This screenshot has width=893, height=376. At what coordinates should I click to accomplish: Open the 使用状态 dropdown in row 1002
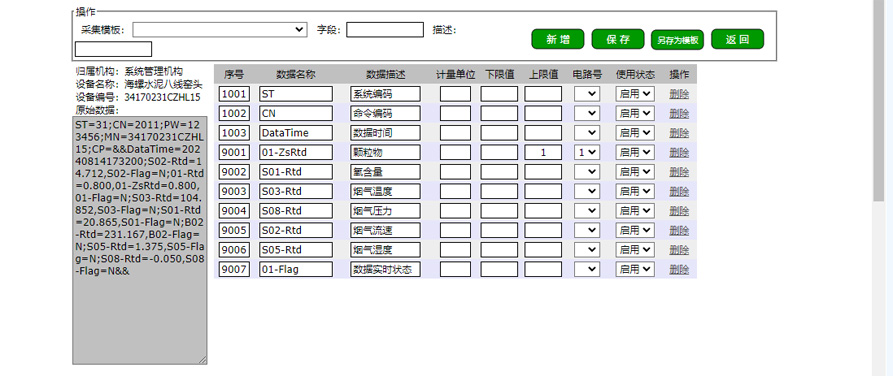tap(635, 113)
